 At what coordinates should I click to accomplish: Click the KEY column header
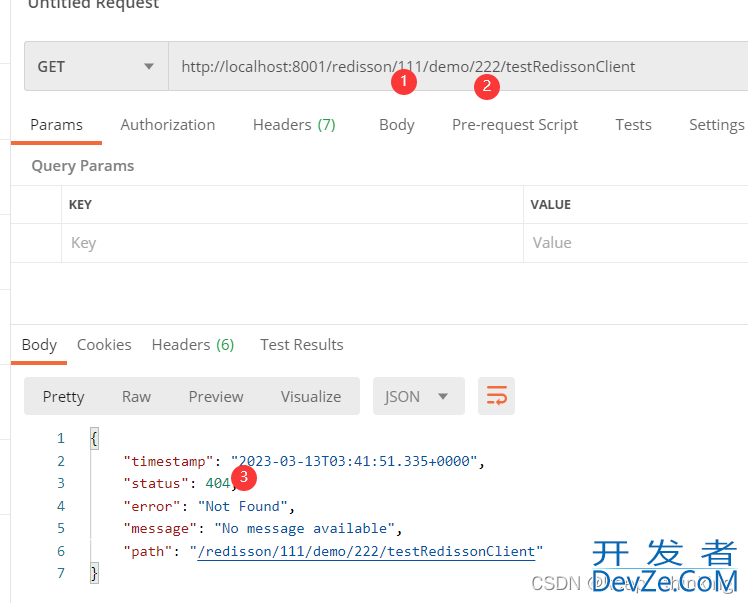(x=80, y=205)
